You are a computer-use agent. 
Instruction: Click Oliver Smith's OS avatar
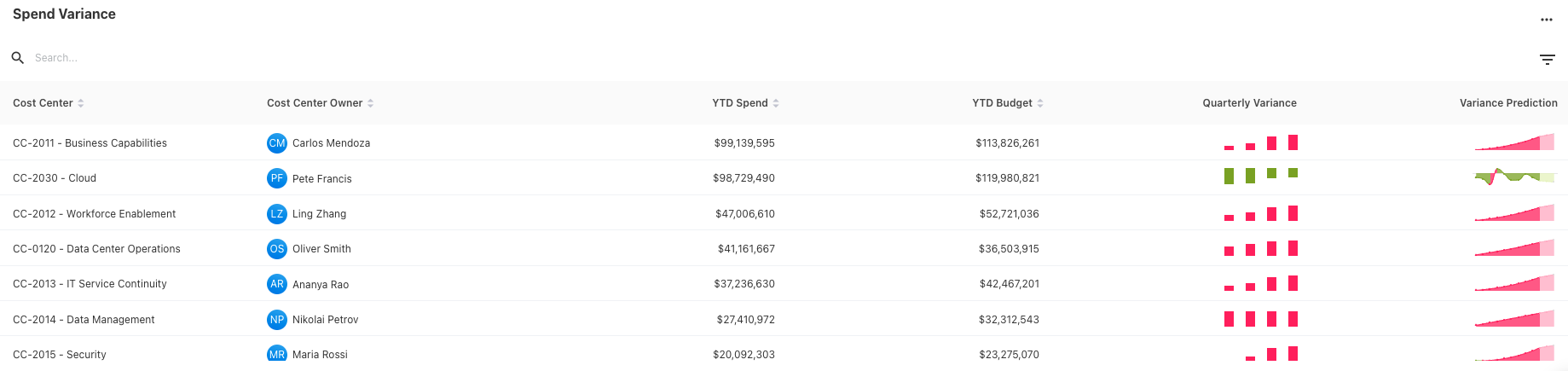pyautogui.click(x=276, y=249)
